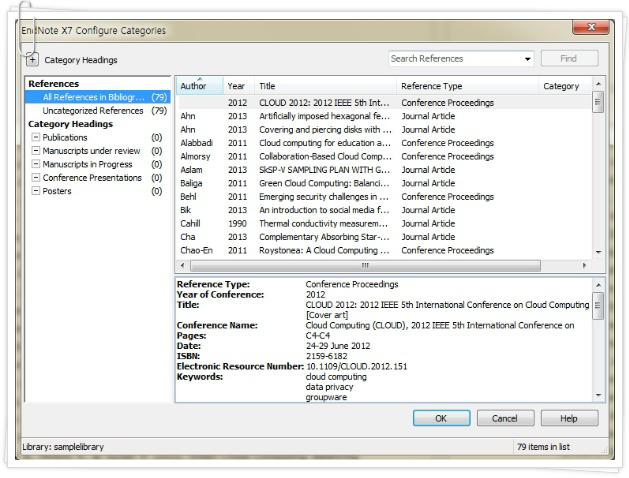The image size is (629, 478).
Task: Select Behl Emerging security challenges reference
Action: [x=384, y=197]
